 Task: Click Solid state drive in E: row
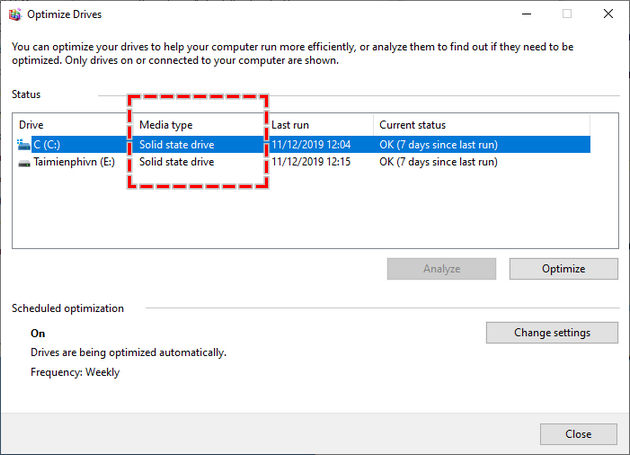tap(177, 162)
